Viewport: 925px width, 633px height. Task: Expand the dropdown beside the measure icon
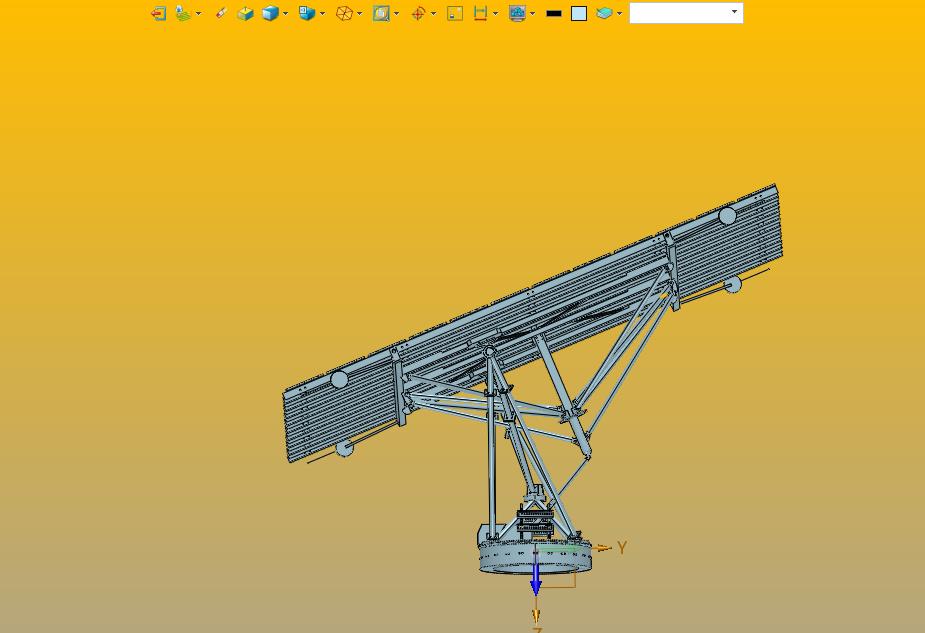495,14
